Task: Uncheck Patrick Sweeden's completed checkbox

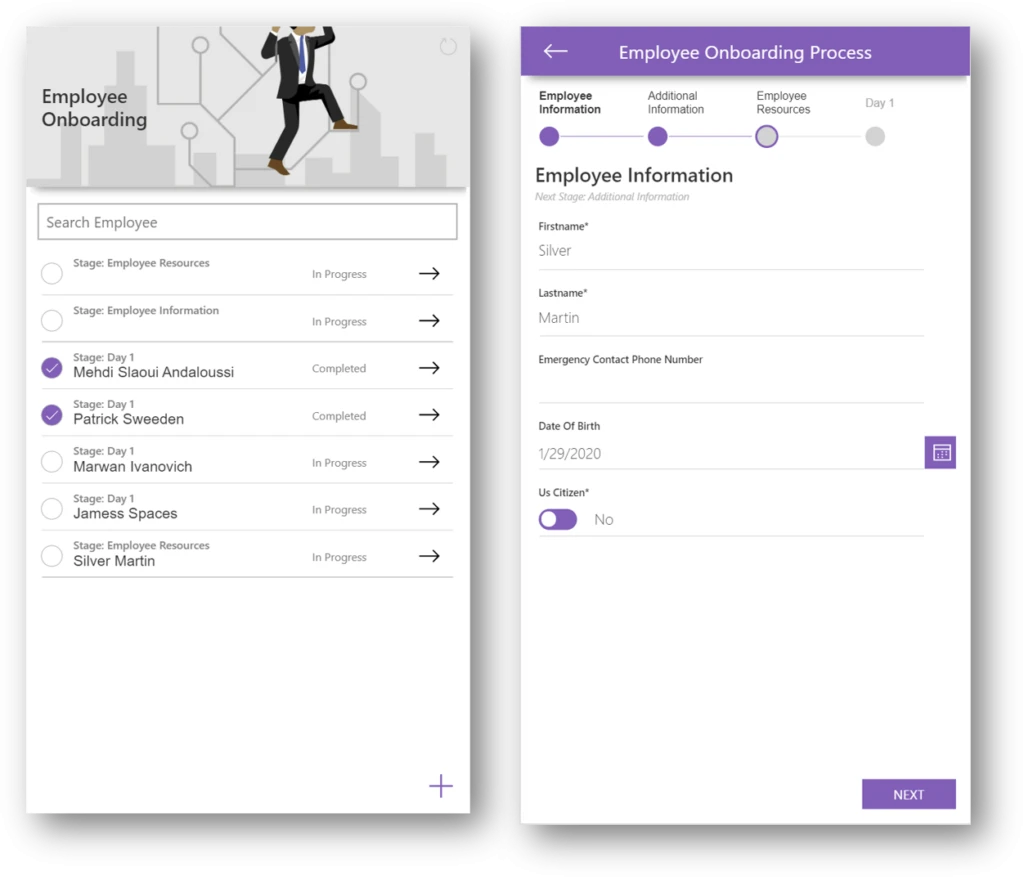Action: click(52, 415)
